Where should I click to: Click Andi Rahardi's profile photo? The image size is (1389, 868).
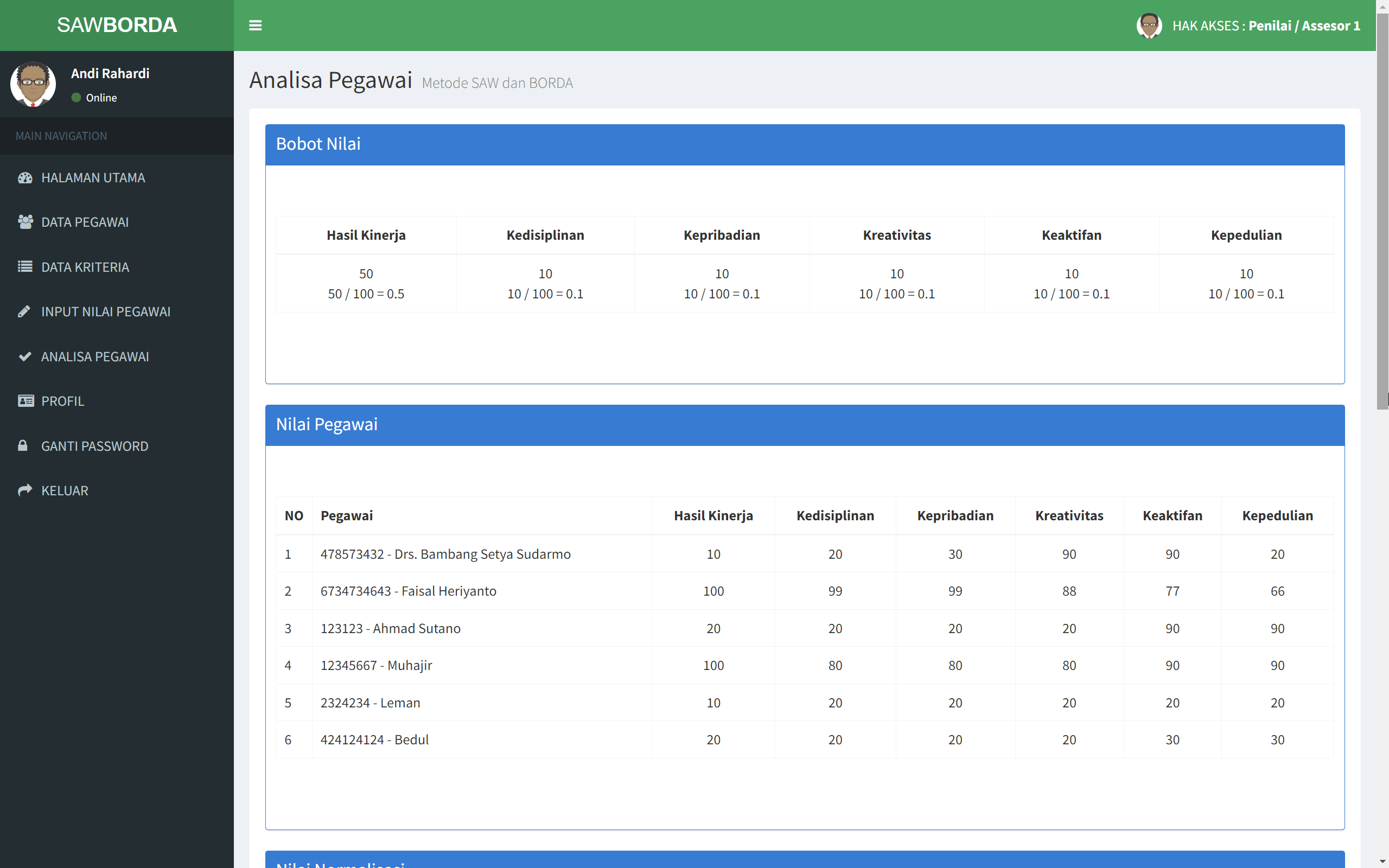33,84
